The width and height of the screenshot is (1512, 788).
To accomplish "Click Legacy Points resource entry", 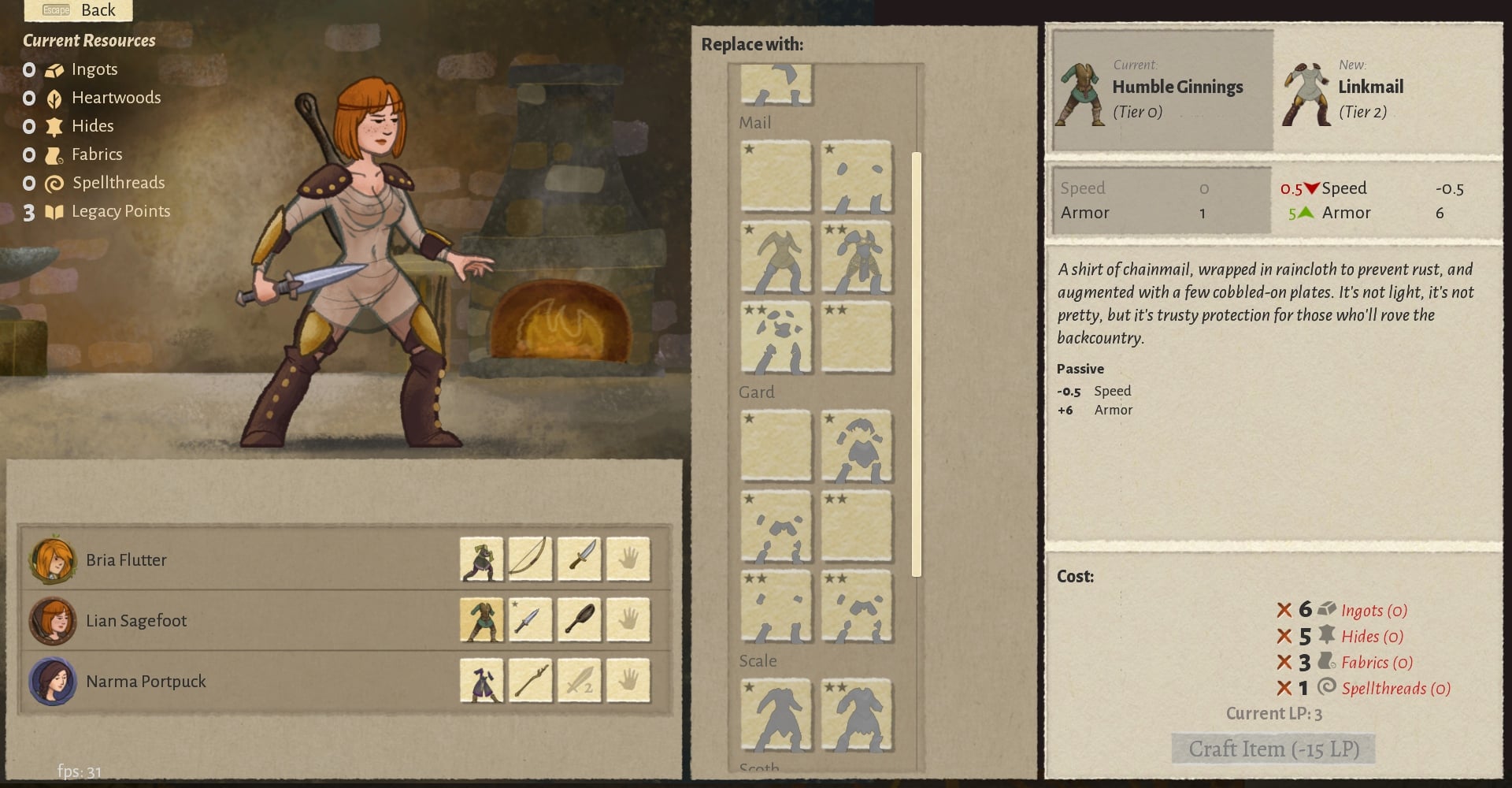I will coord(97,211).
